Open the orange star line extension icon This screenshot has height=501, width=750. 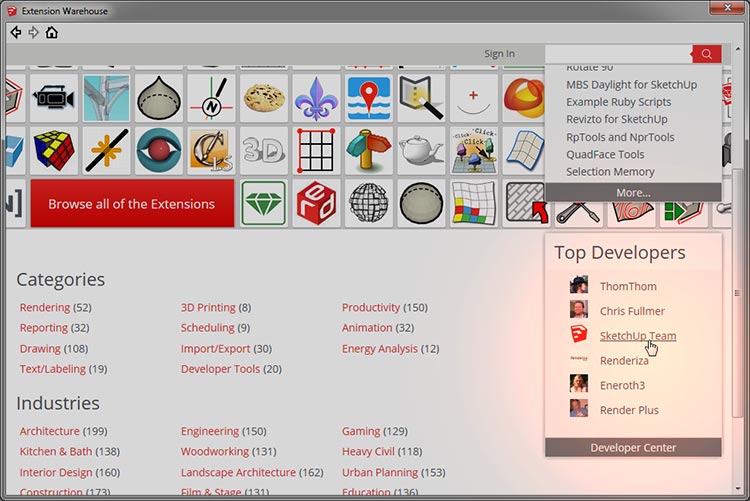point(106,151)
